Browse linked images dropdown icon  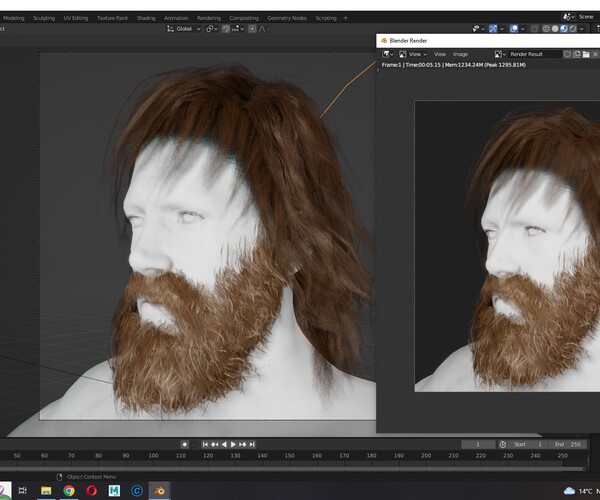click(x=500, y=54)
